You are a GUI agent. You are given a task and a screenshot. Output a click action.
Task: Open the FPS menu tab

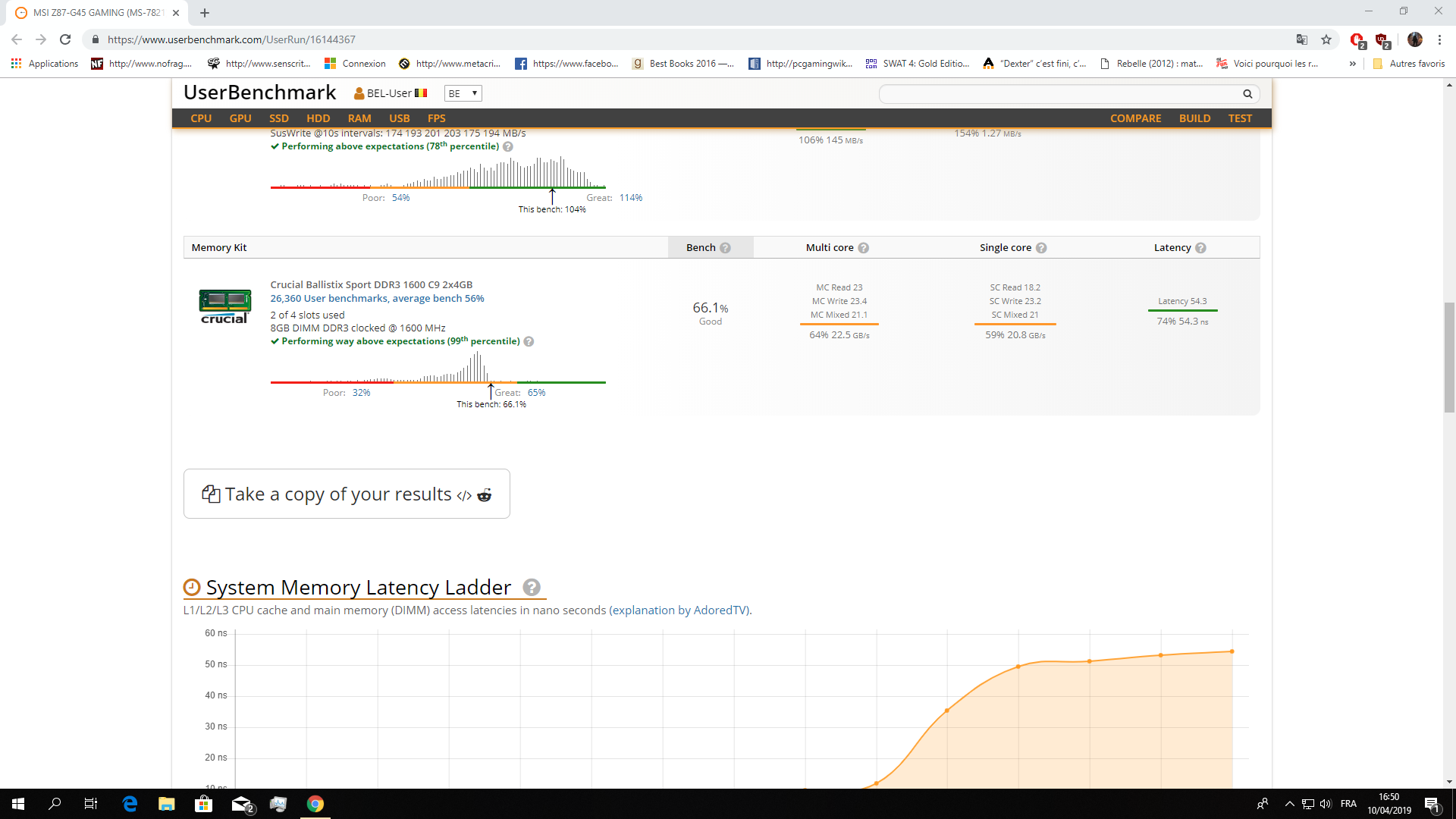click(437, 118)
